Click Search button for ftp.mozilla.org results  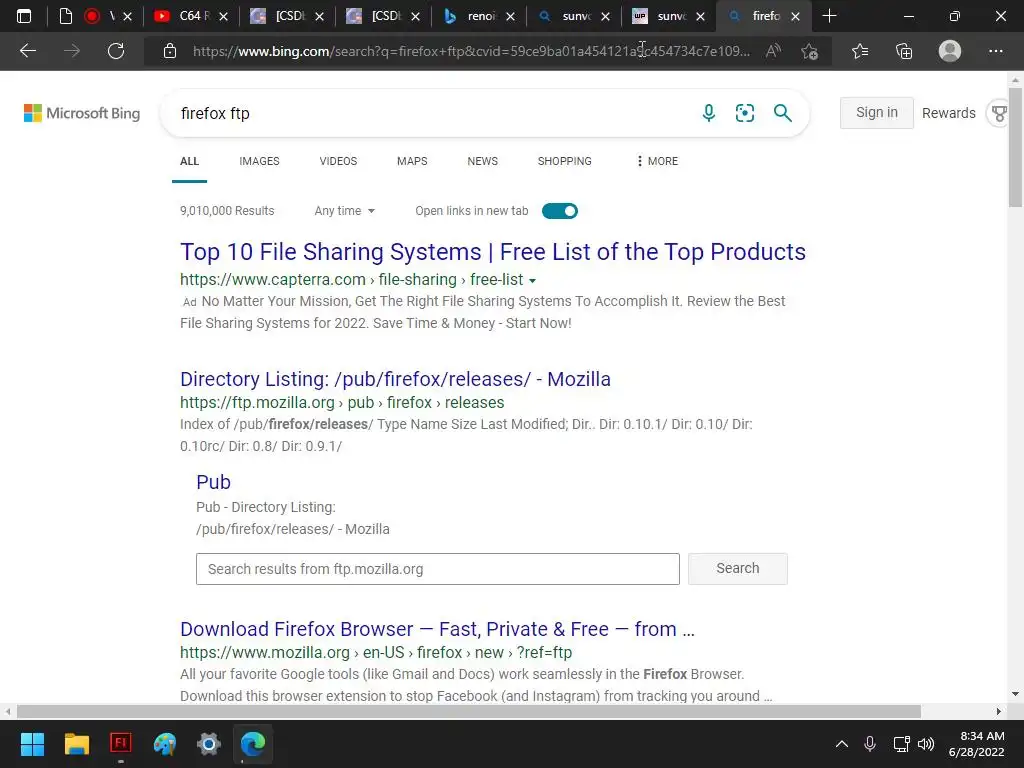(x=738, y=569)
